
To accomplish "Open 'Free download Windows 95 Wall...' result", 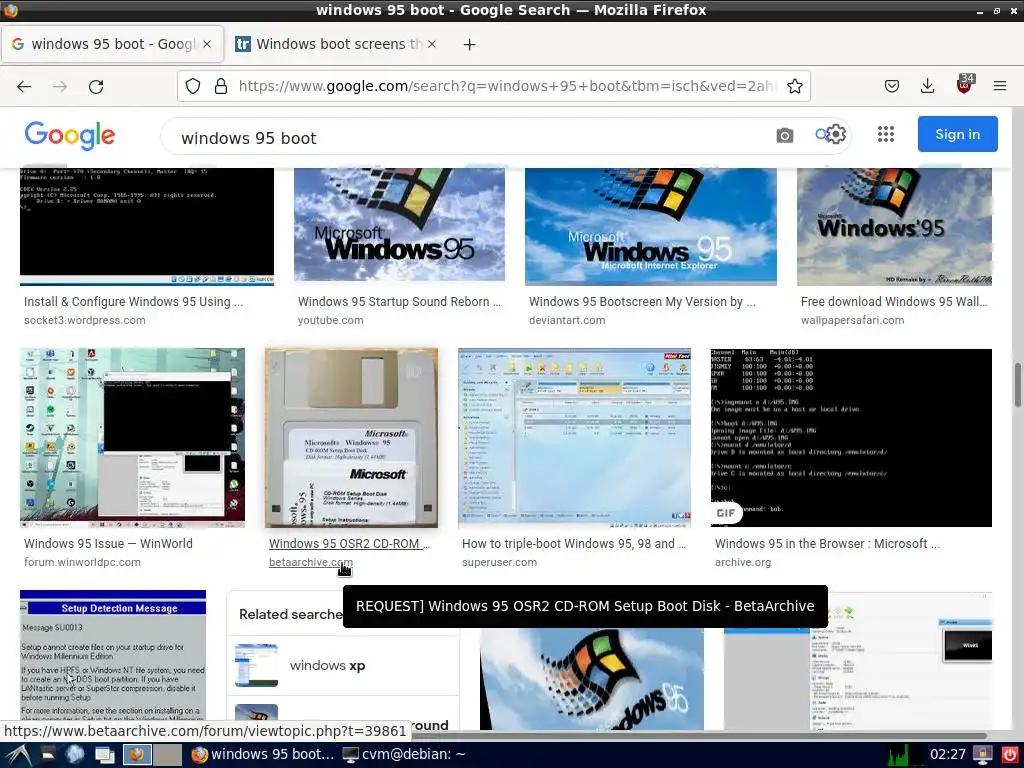I will point(894,302).
